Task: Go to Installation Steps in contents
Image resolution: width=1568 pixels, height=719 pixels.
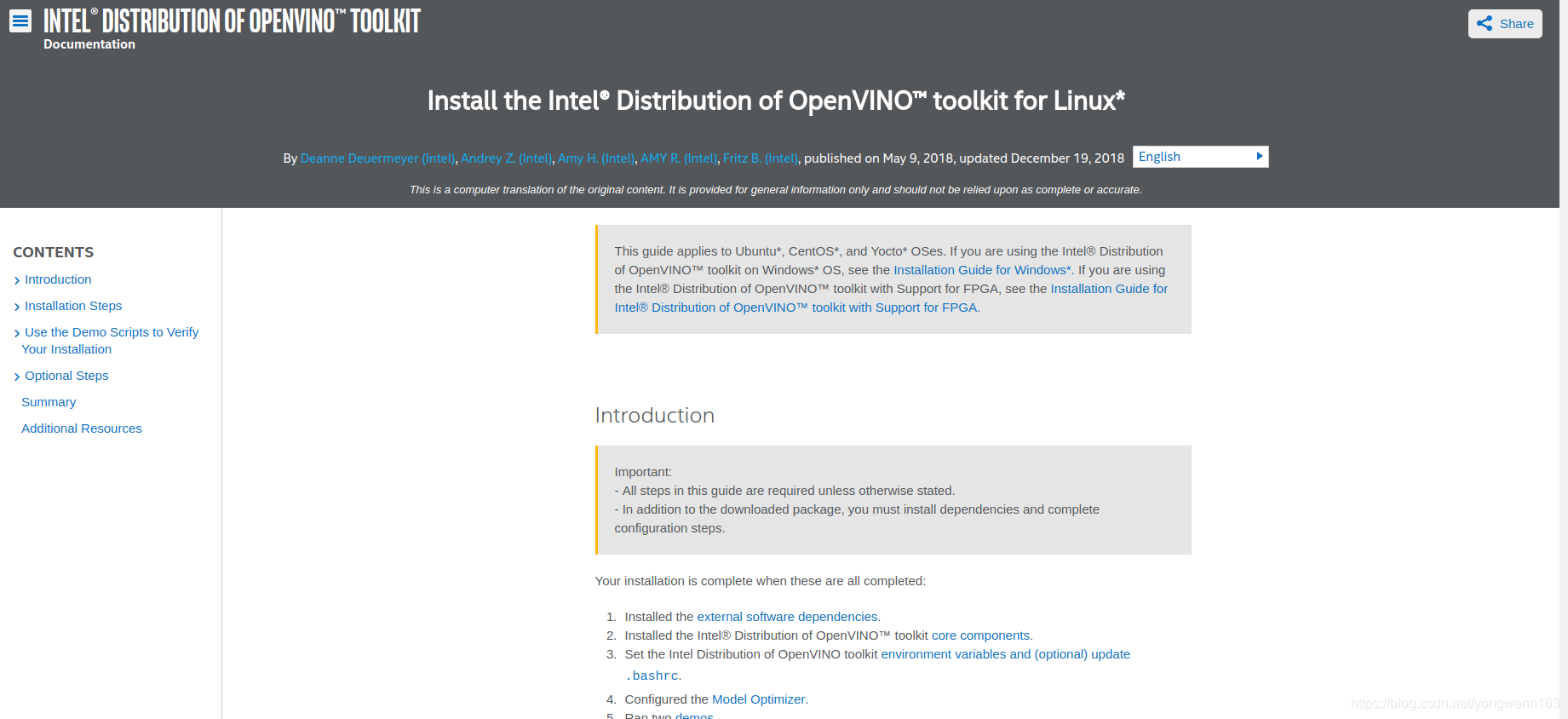Action: [73, 306]
